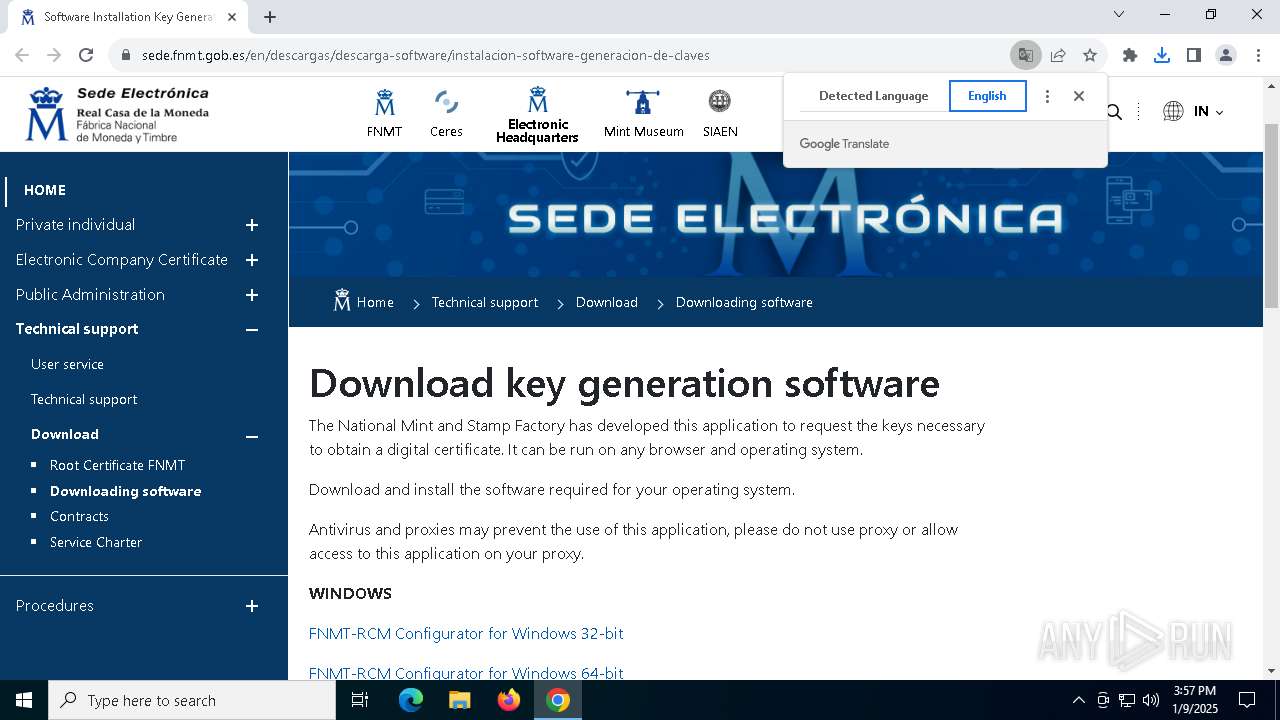Click the Google Translate address bar icon
1280x720 pixels.
coord(1025,55)
